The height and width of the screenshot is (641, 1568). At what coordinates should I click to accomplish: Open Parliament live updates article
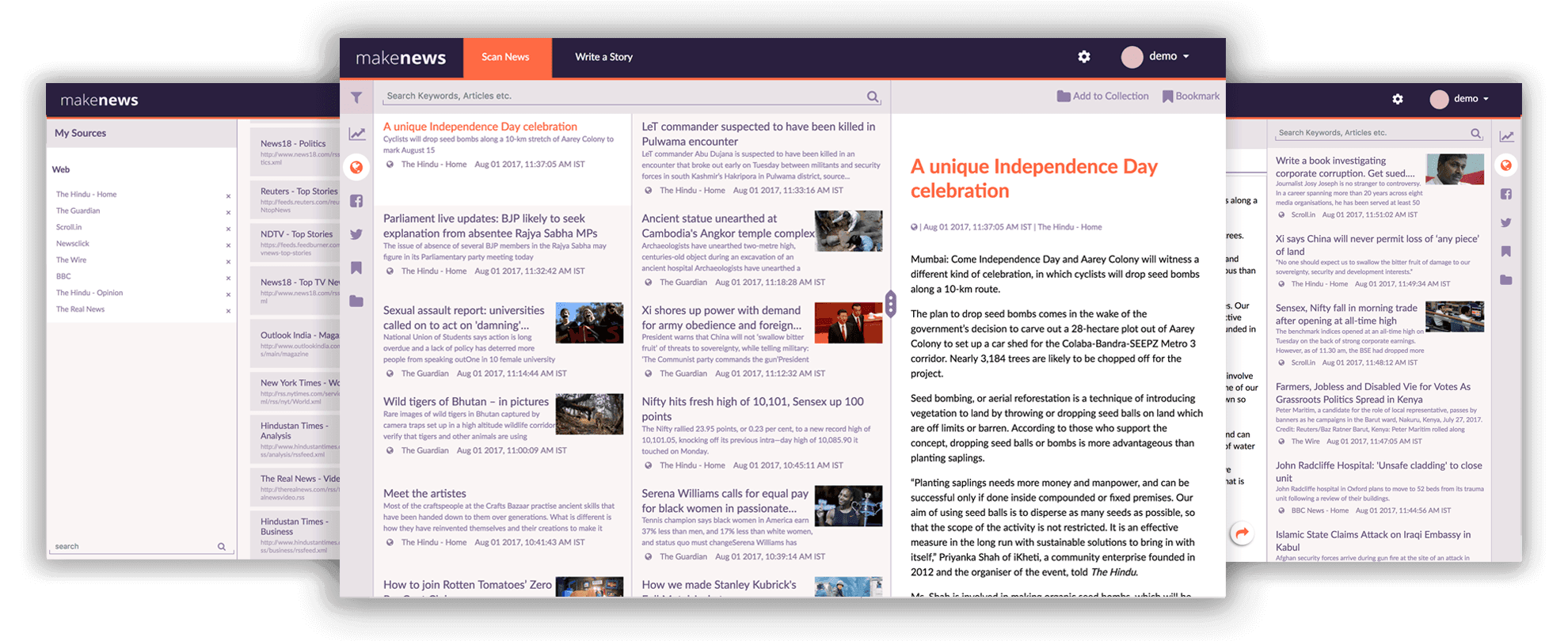(x=490, y=226)
